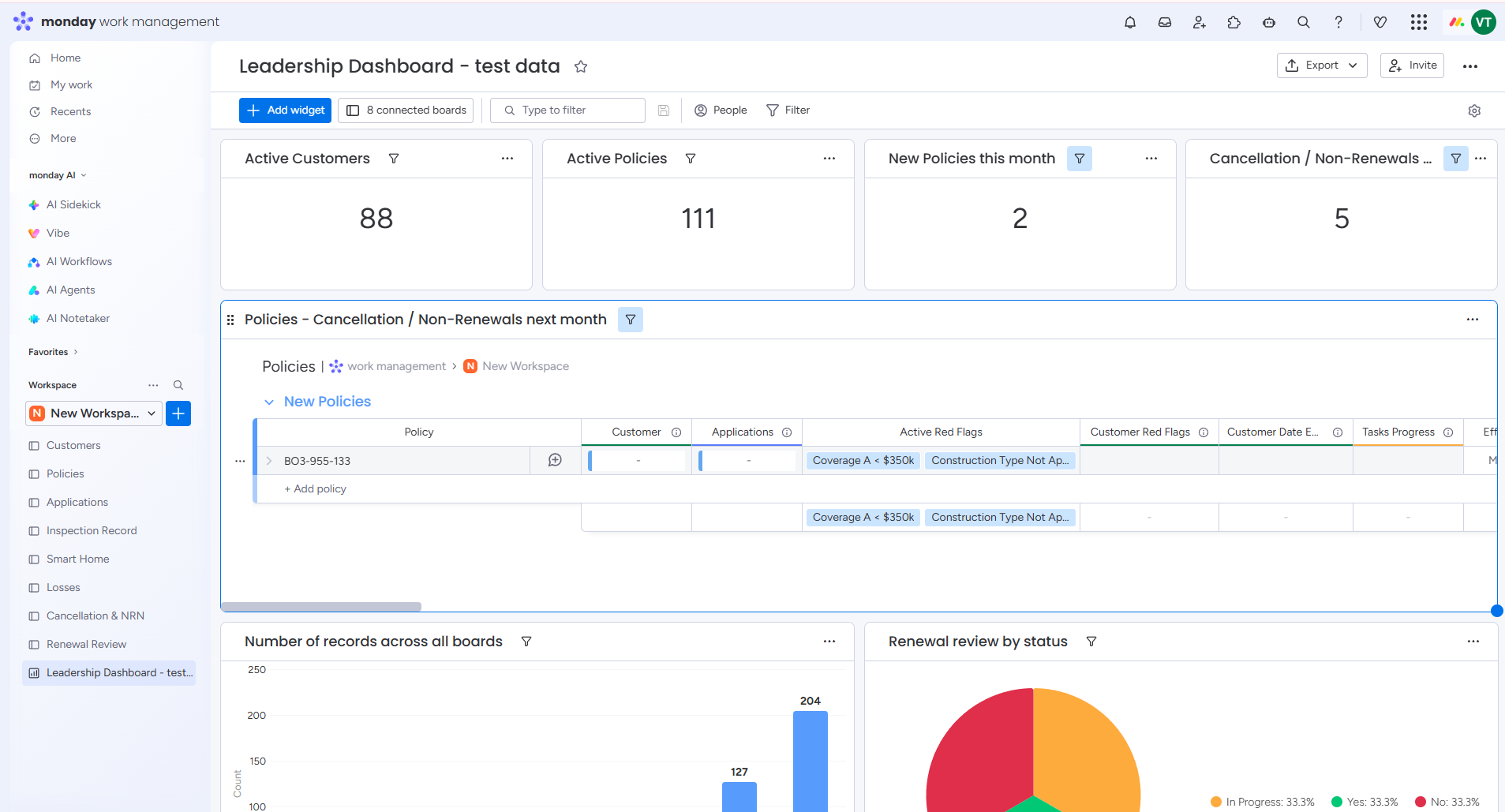Expand the Favorites section
Screen dimensions: 1505x812
[x=53, y=352]
